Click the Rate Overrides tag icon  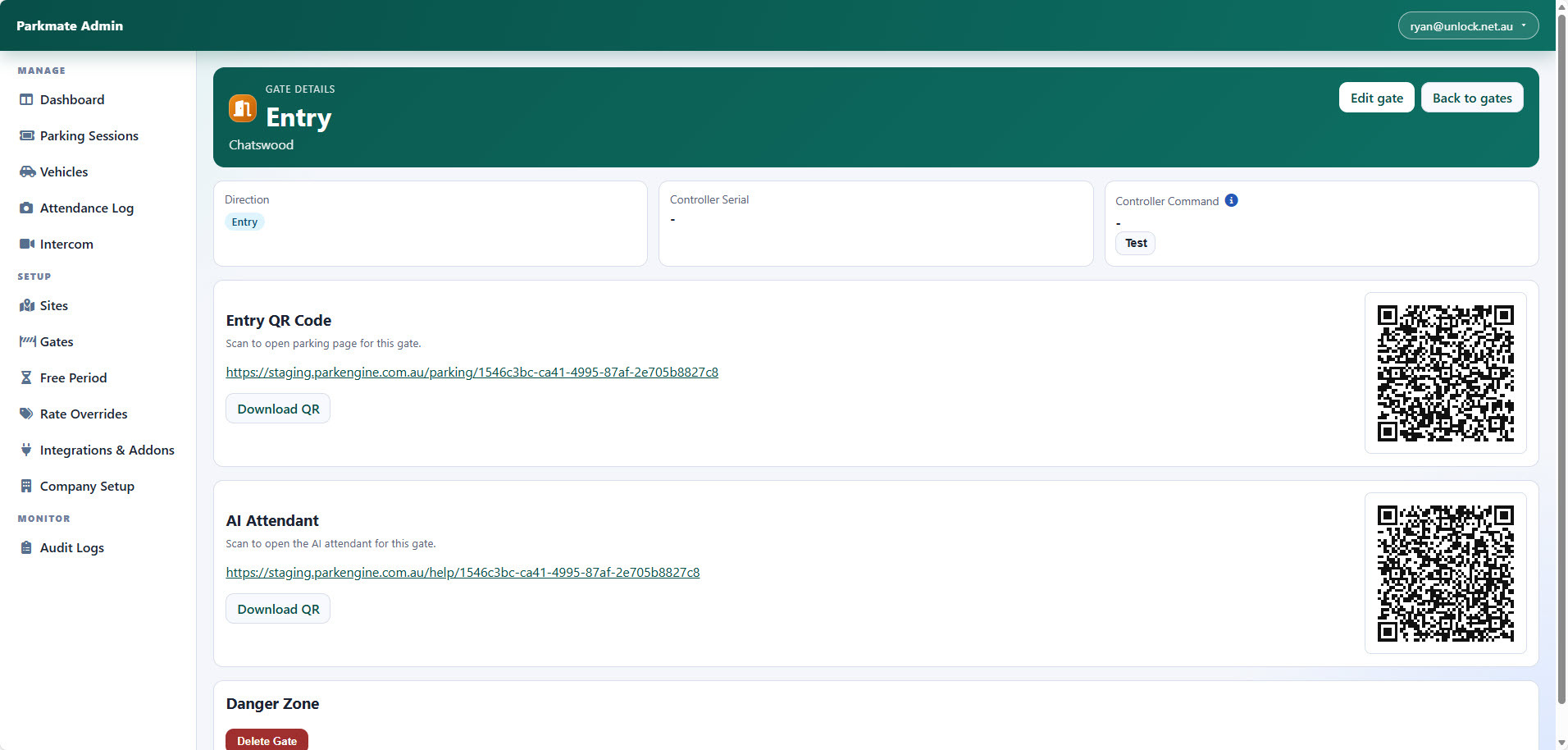tap(26, 414)
